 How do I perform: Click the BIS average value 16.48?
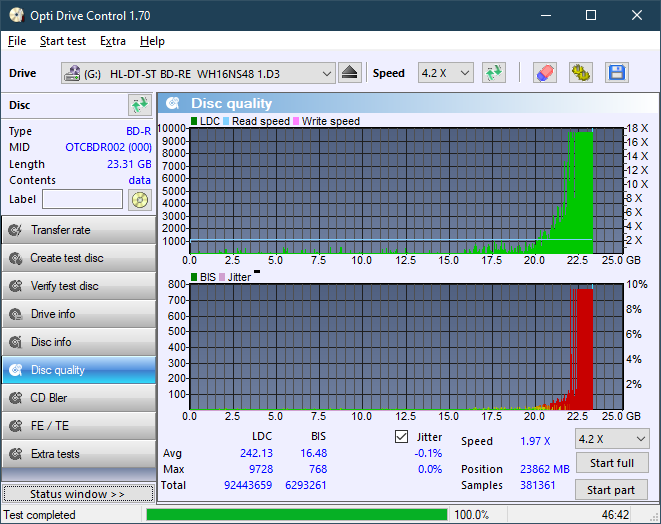[314, 453]
